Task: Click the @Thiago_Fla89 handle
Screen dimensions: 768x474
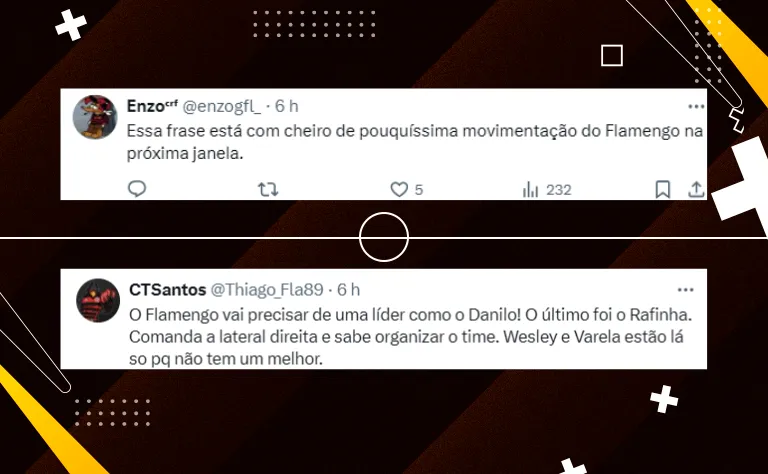Action: click(x=267, y=290)
